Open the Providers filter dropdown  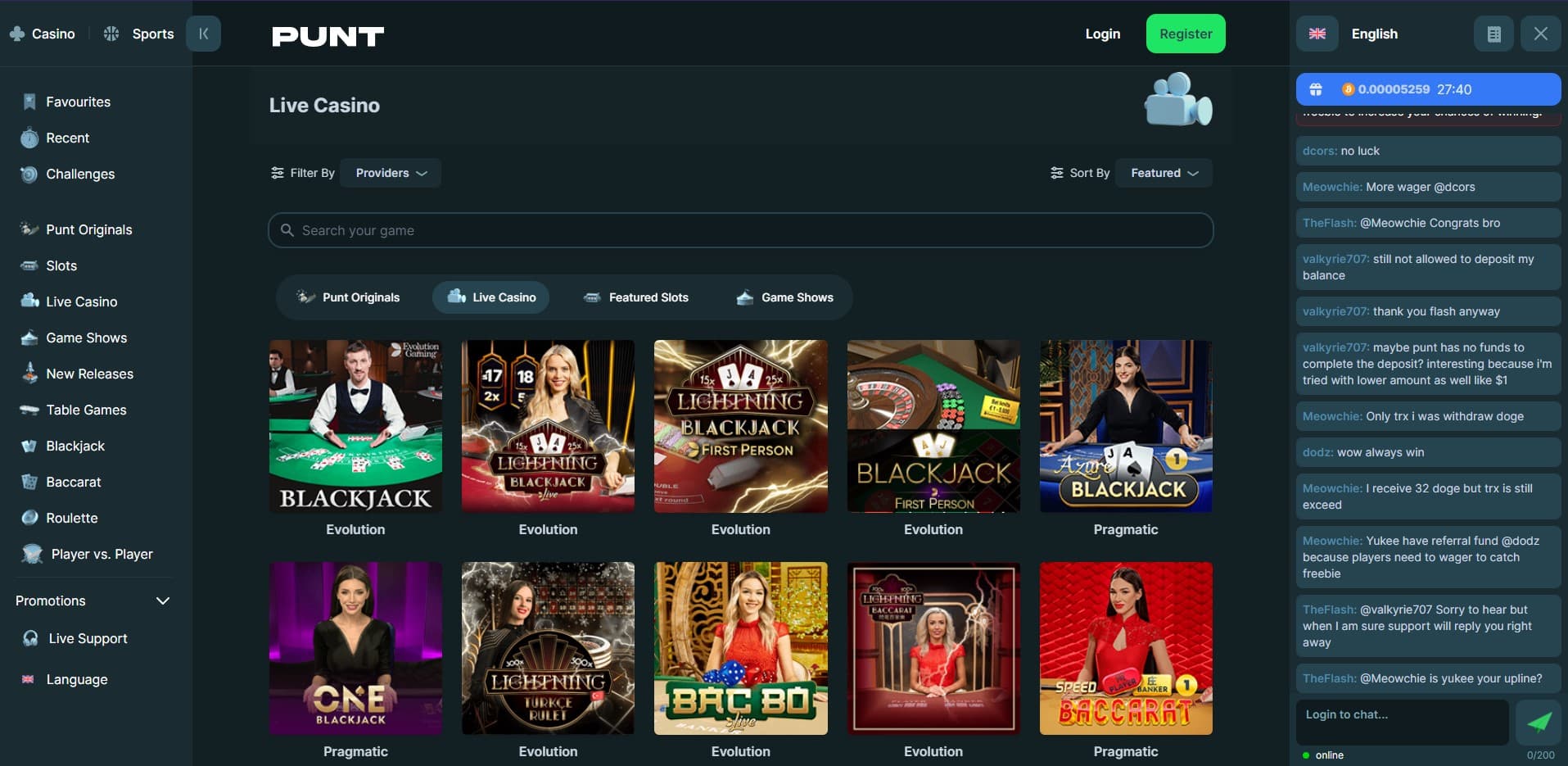[391, 173]
